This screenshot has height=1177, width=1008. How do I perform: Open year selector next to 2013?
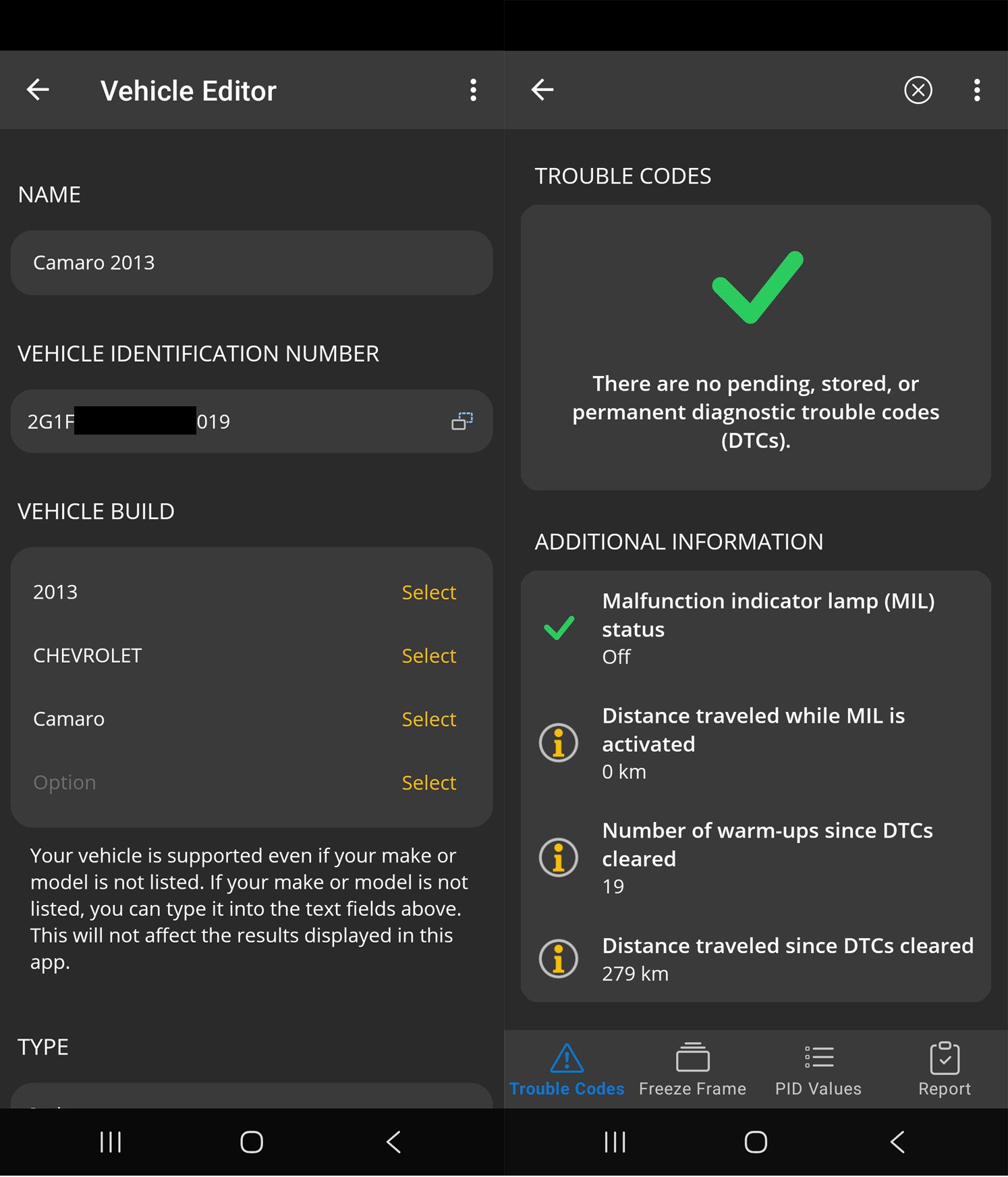[x=429, y=593]
